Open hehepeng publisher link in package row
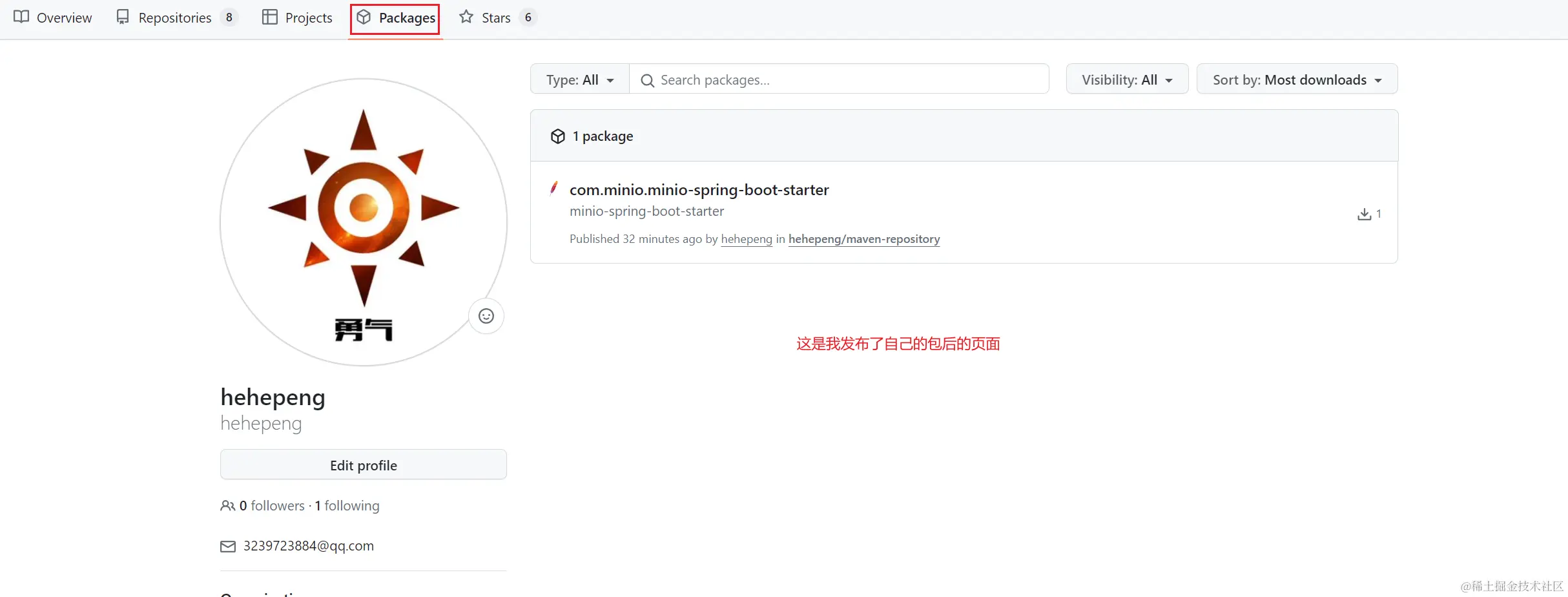Screen dimensions: 1568x597 (747, 239)
